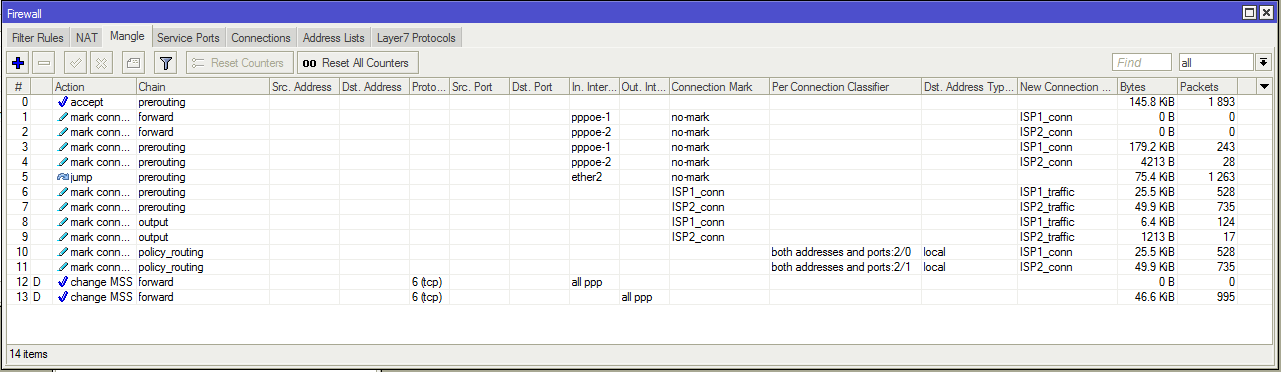Click Per Connection Classifier column header
The height and width of the screenshot is (372, 1281).
(845, 87)
